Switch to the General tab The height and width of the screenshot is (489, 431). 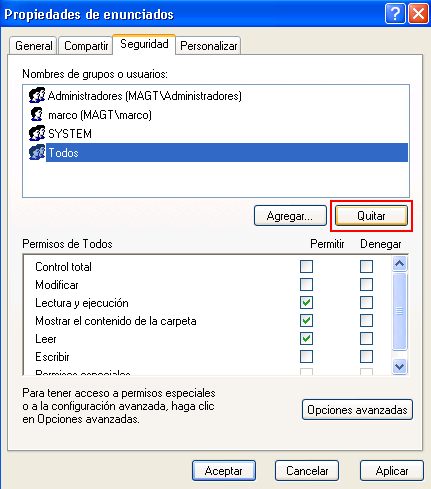click(x=34, y=46)
